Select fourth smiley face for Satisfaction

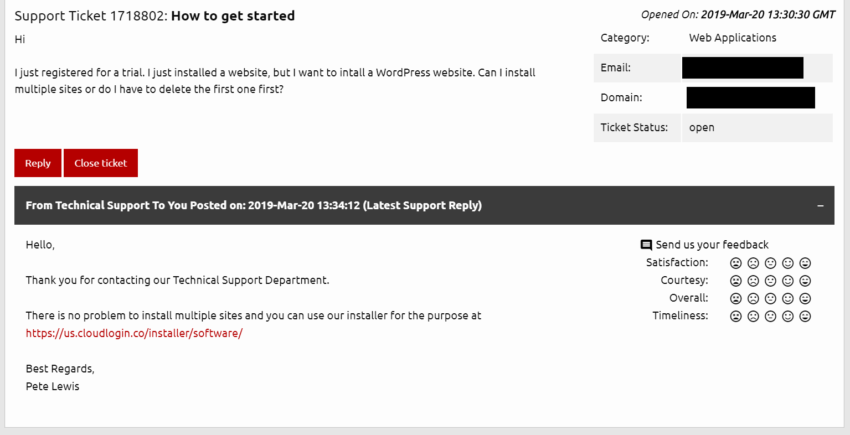(788, 263)
